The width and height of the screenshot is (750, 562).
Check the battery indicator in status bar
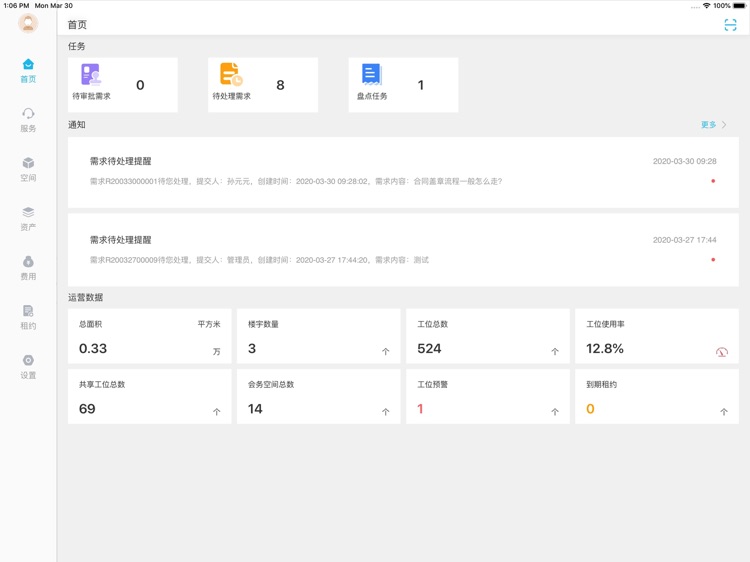(x=739, y=6)
